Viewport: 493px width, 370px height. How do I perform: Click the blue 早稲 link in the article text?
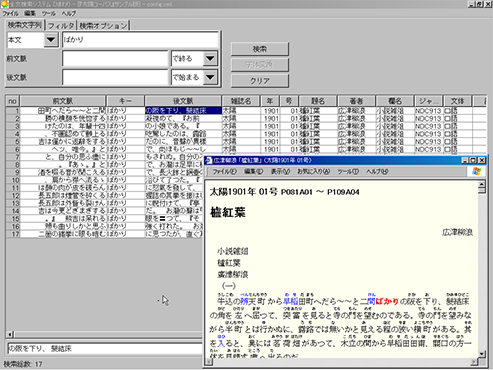(x=290, y=302)
